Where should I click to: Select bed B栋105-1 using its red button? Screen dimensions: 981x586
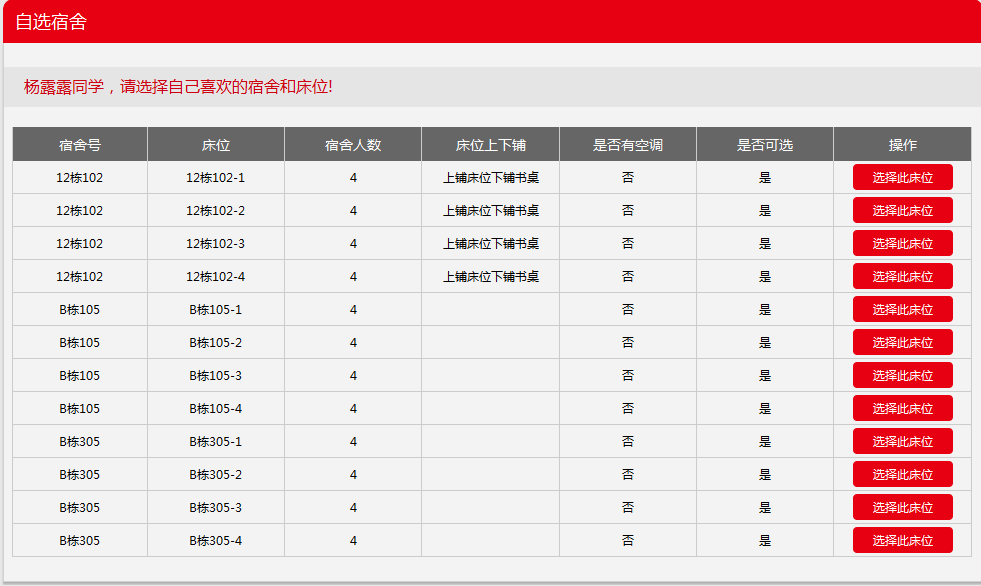(x=902, y=310)
